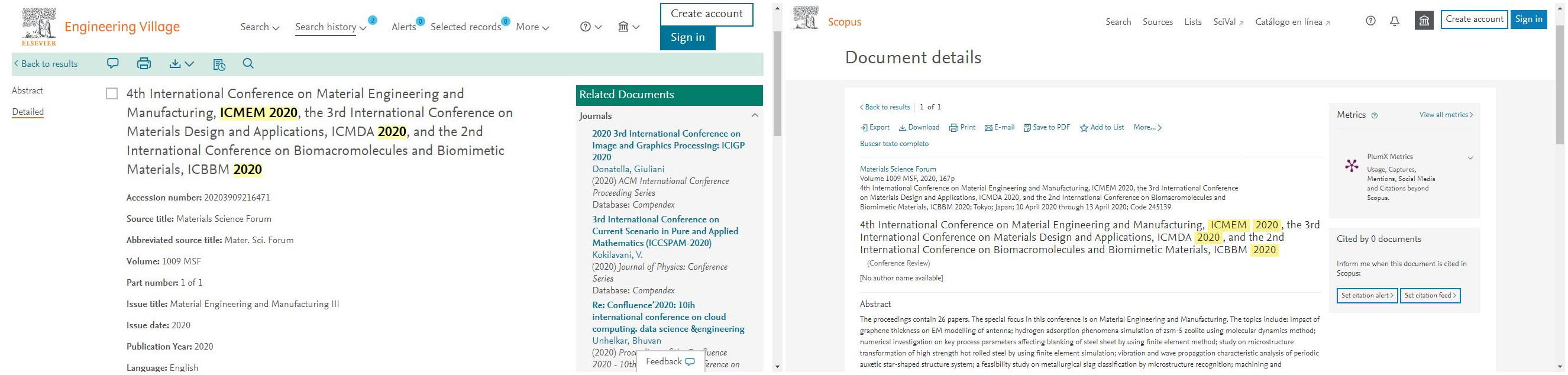Expand the download options arrow in toolbar
1568x375 pixels.
(189, 63)
